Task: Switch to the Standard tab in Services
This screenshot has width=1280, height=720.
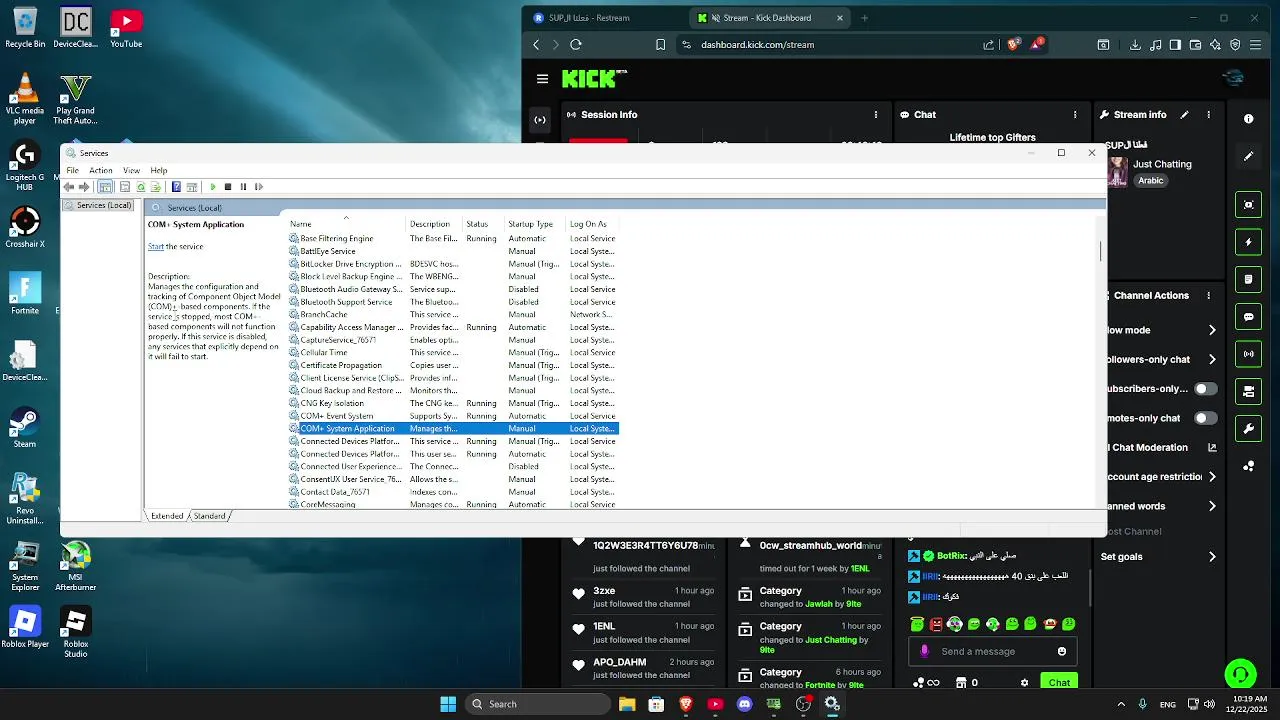Action: 210,516
